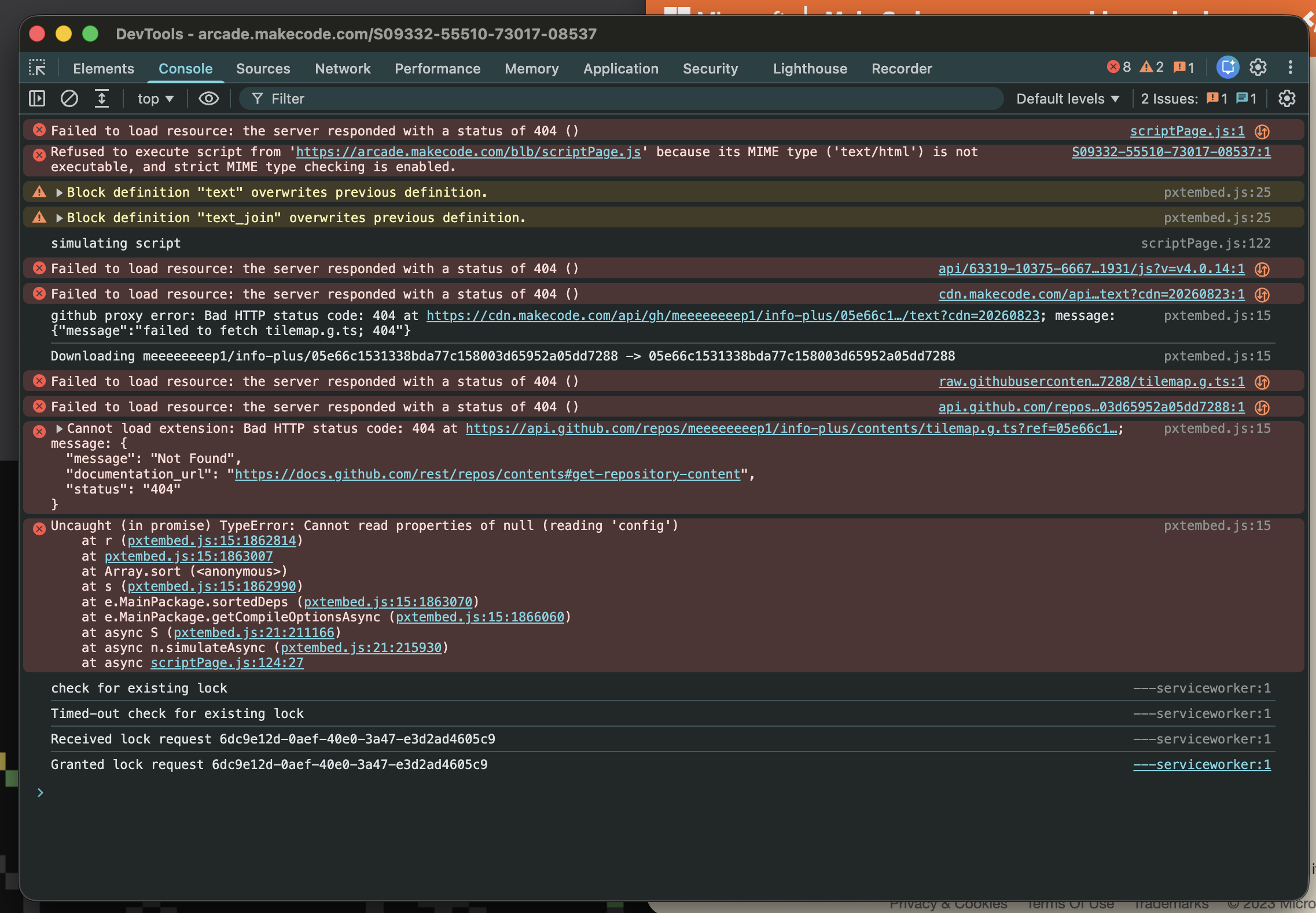Viewport: 1316px width, 913px height.
Task: Switch to the Recorder tab
Action: 902,68
